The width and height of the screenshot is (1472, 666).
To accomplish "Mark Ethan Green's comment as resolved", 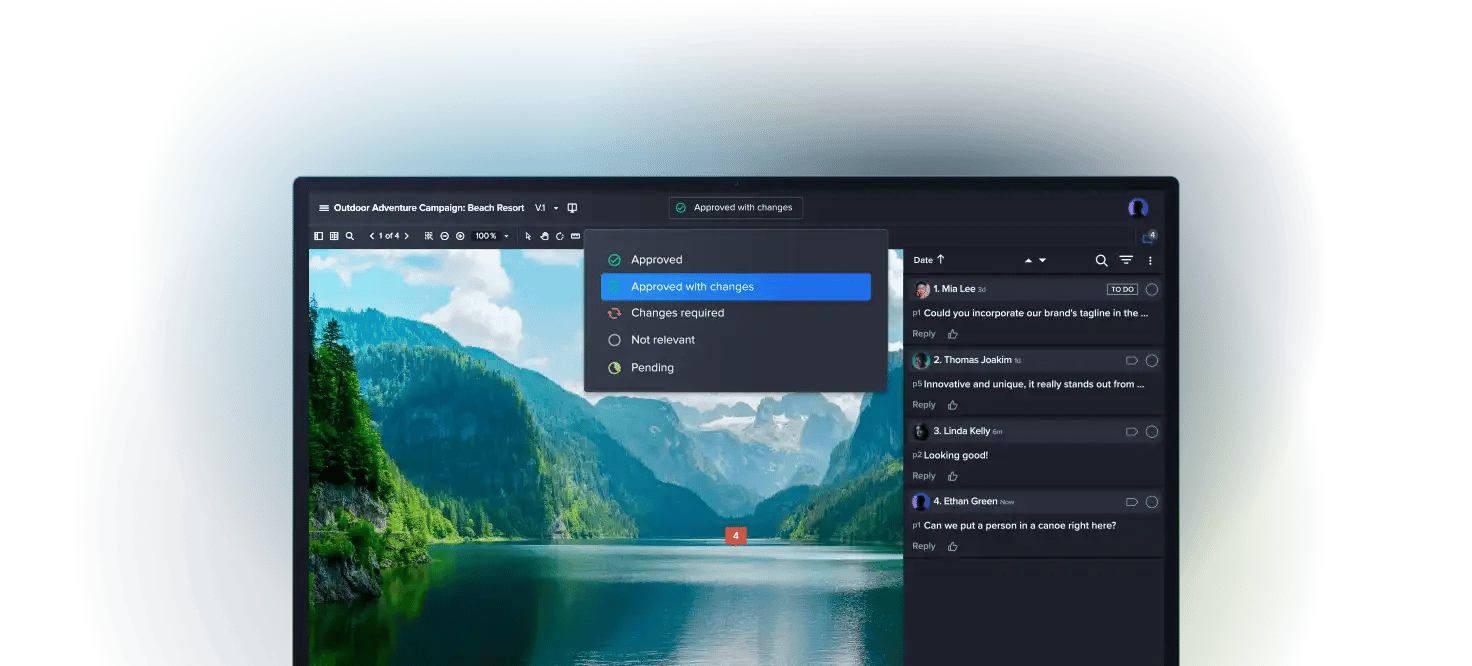I will tap(1151, 501).
